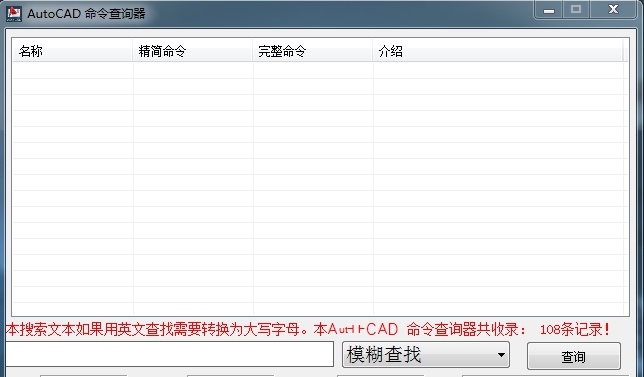Viewport: 644px width, 377px height.
Task: Minimize the AutoCAD 命令查询器 window
Action: (549, 10)
